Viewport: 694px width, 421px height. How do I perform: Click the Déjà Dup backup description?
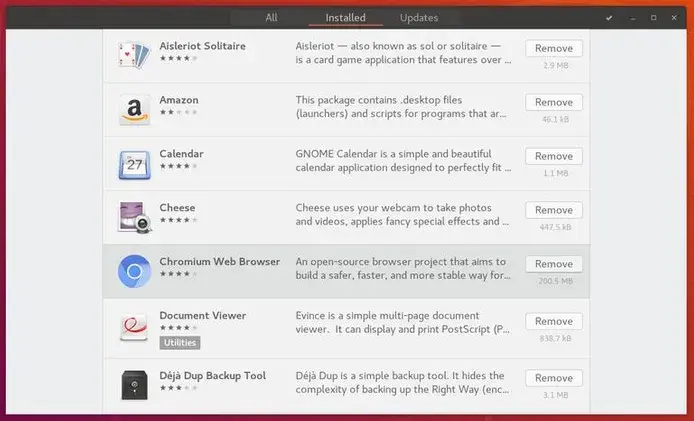402,382
